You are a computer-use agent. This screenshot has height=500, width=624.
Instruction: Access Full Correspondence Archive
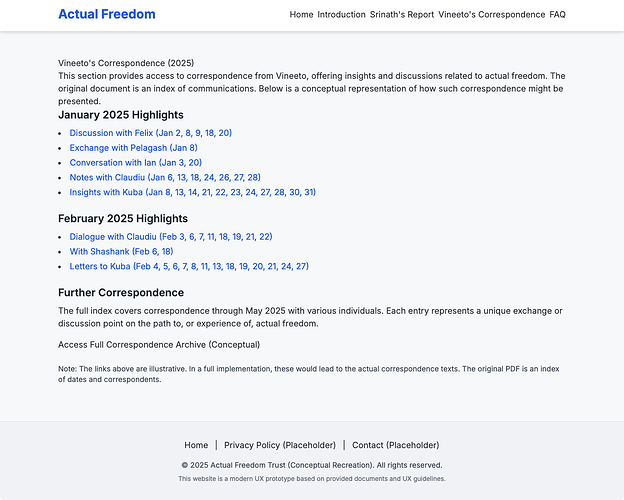(159, 345)
